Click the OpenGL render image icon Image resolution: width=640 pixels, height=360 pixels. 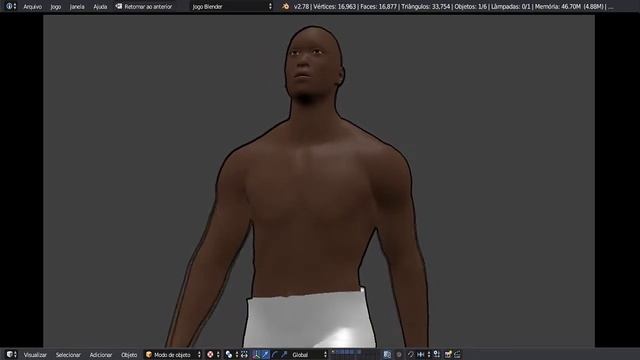click(x=448, y=355)
